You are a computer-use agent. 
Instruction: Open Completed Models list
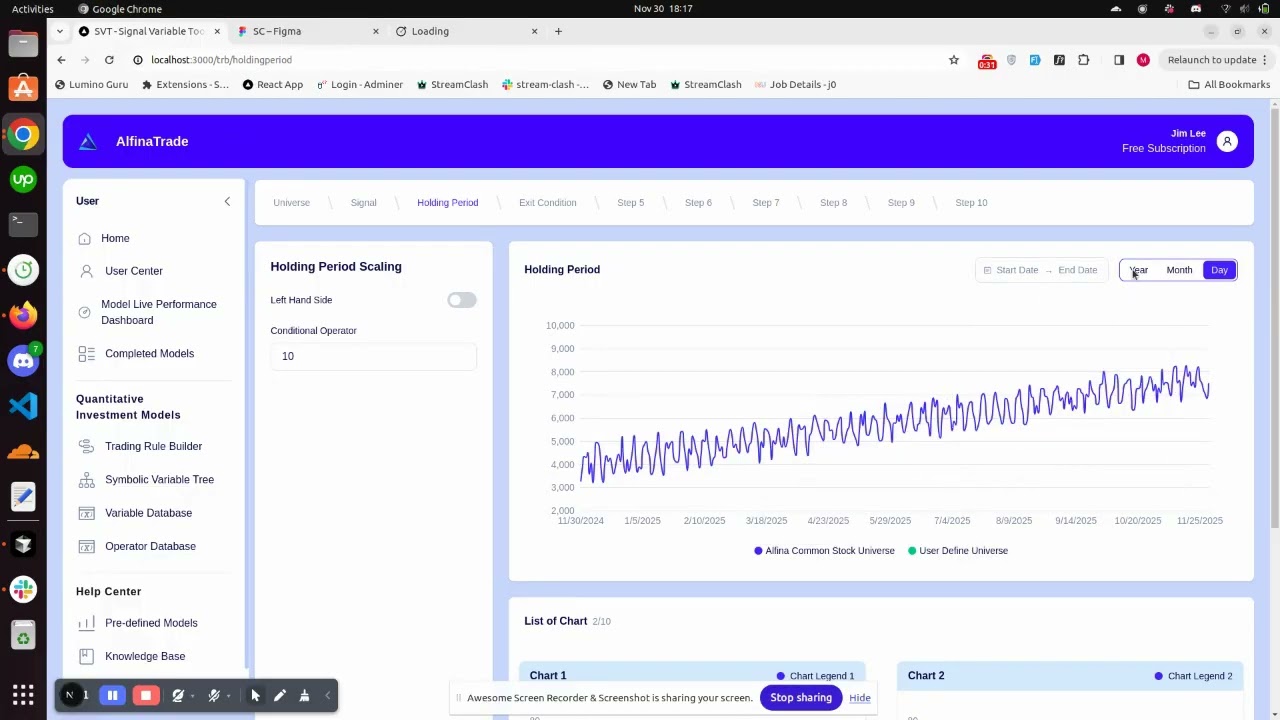pyautogui.click(x=149, y=353)
